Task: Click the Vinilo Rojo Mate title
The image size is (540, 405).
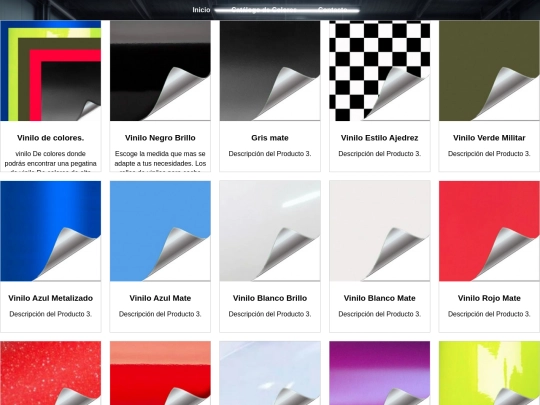Action: (489, 298)
